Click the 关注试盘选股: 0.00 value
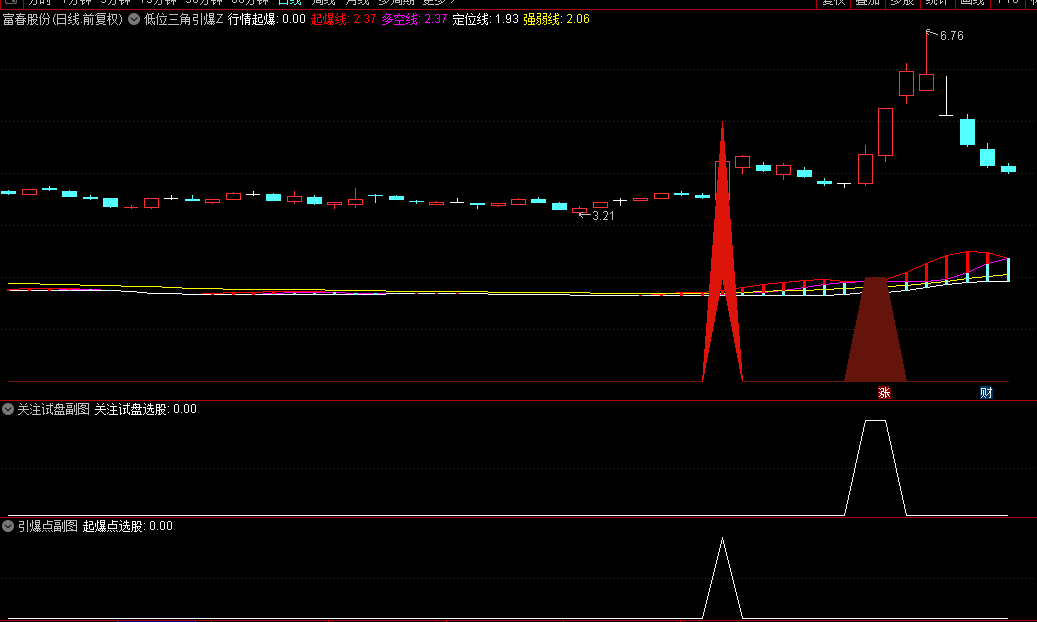The width and height of the screenshot is (1037, 622). click(145, 409)
